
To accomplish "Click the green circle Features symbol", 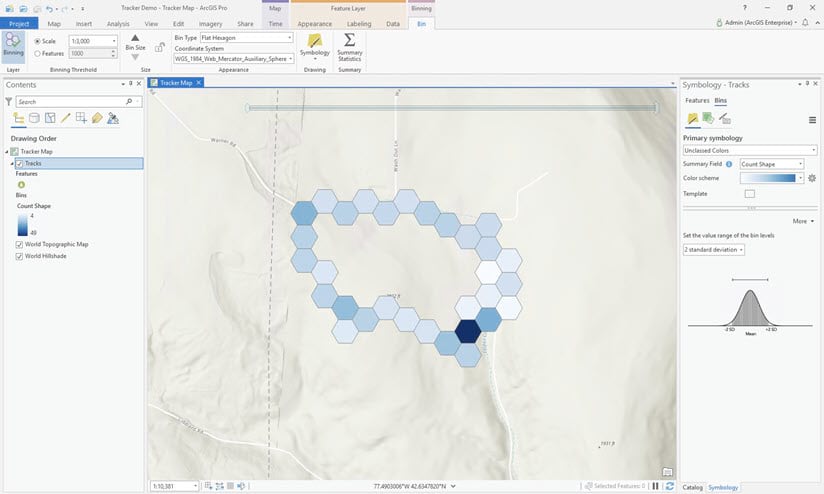I will pyautogui.click(x=22, y=184).
